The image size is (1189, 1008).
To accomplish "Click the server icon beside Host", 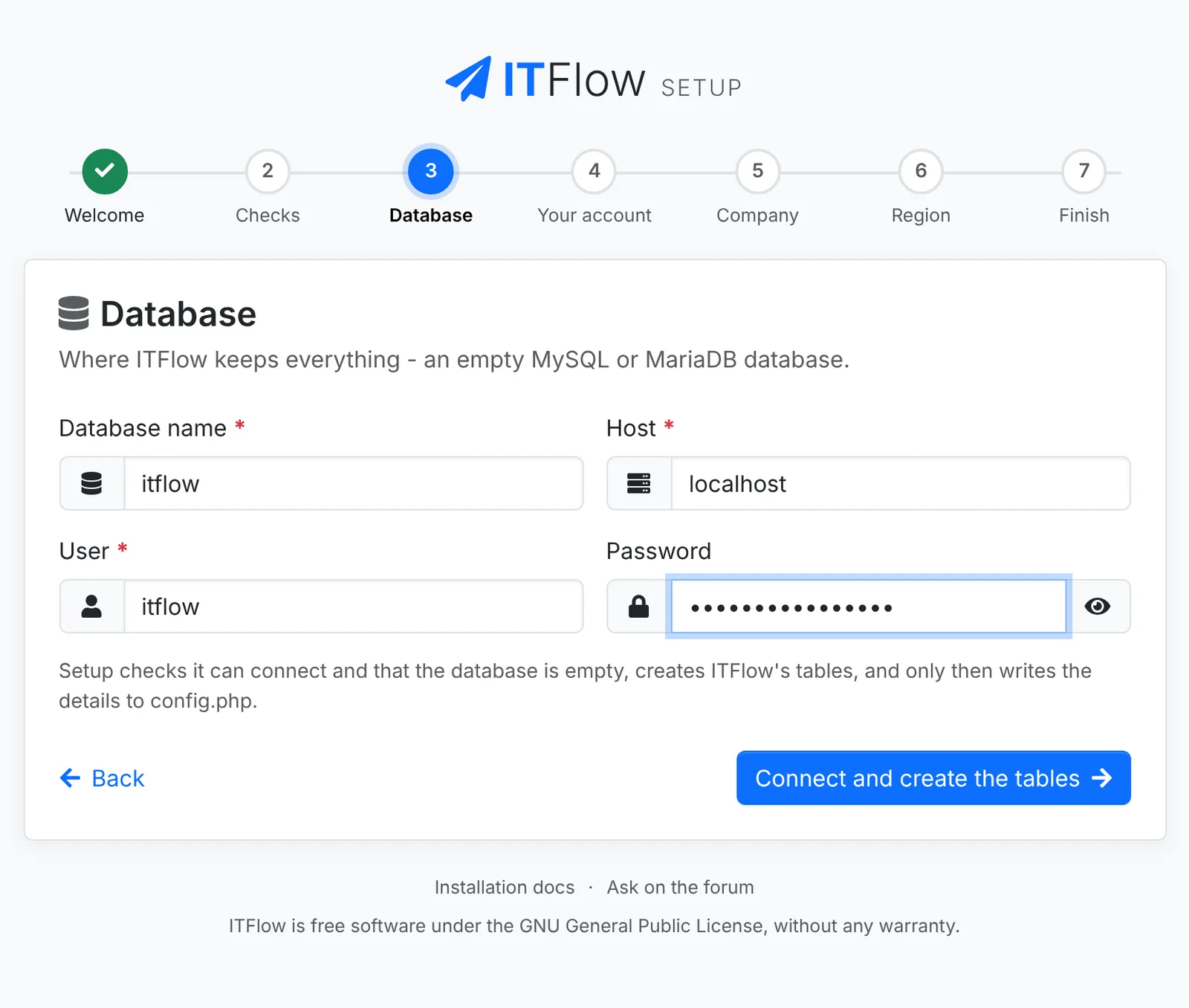I will tap(639, 483).
